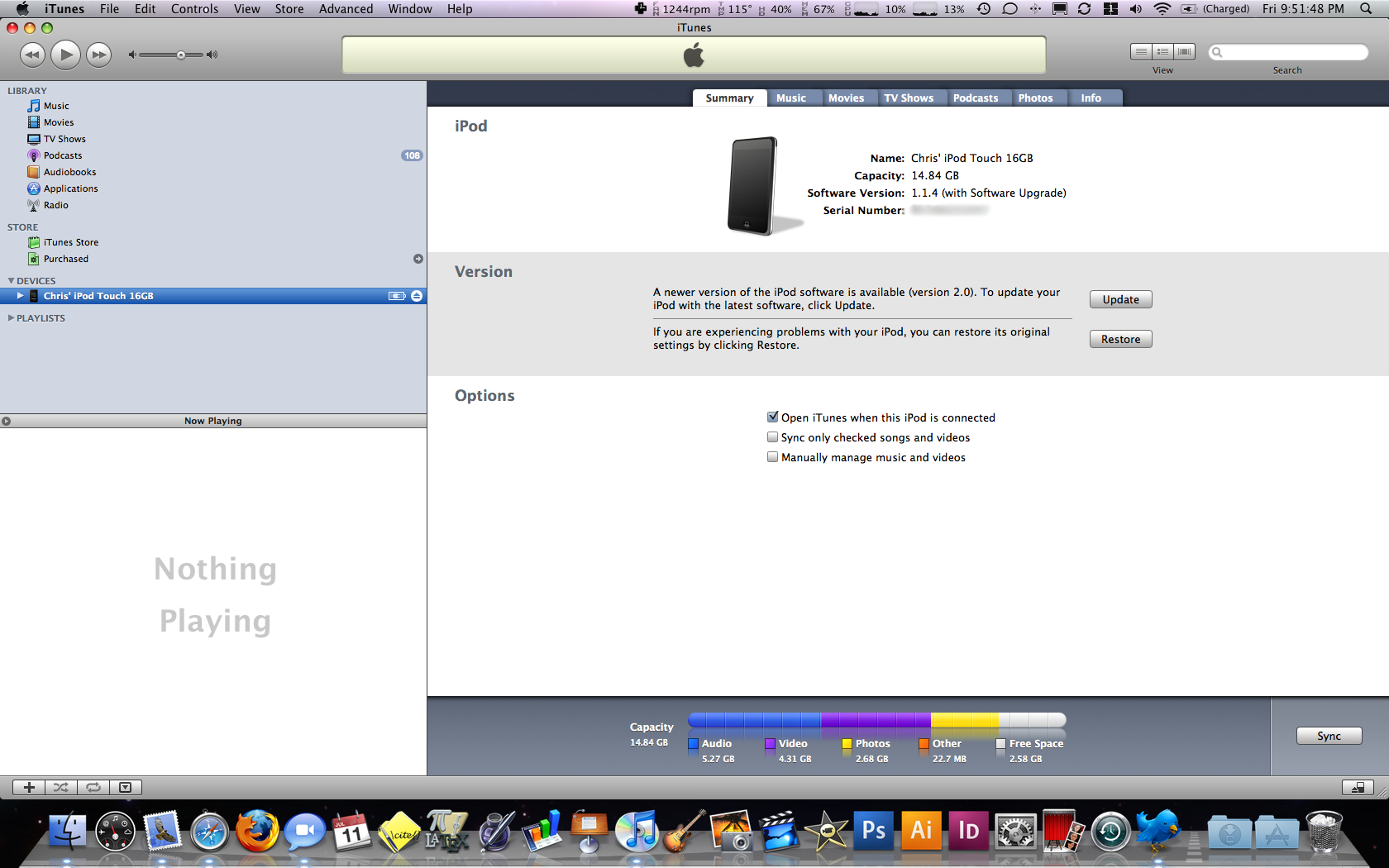The image size is (1389, 868).
Task: Click the Video purple legend swatch
Action: click(x=771, y=744)
